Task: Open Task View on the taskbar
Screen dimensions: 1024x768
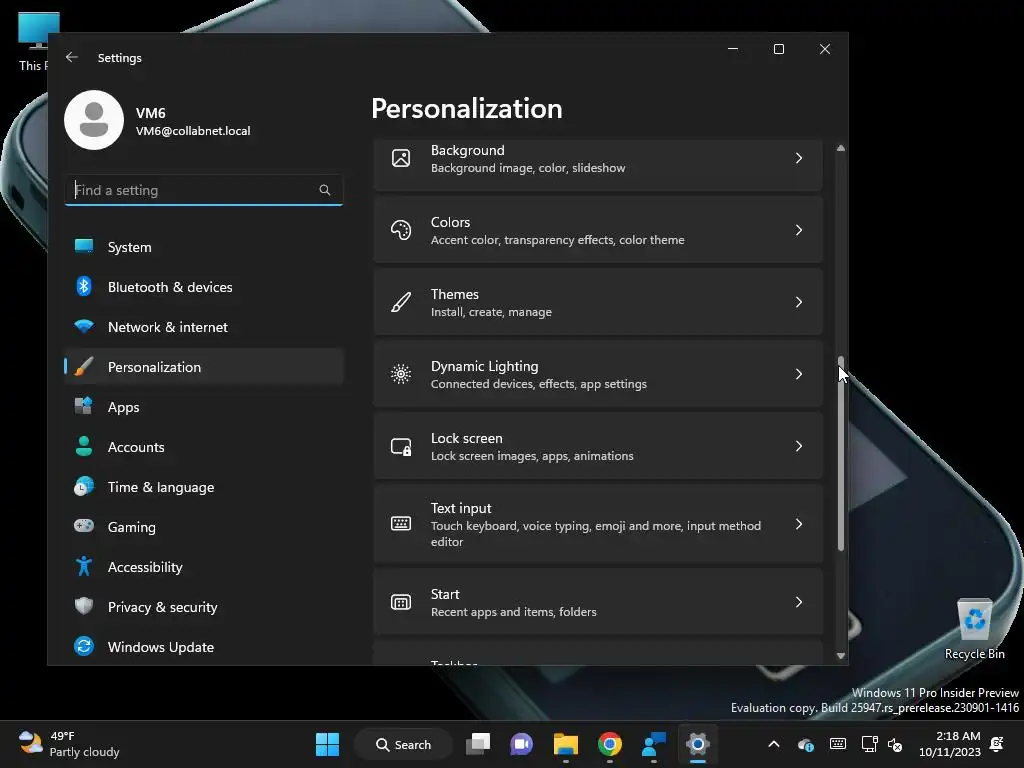Action: click(x=478, y=744)
